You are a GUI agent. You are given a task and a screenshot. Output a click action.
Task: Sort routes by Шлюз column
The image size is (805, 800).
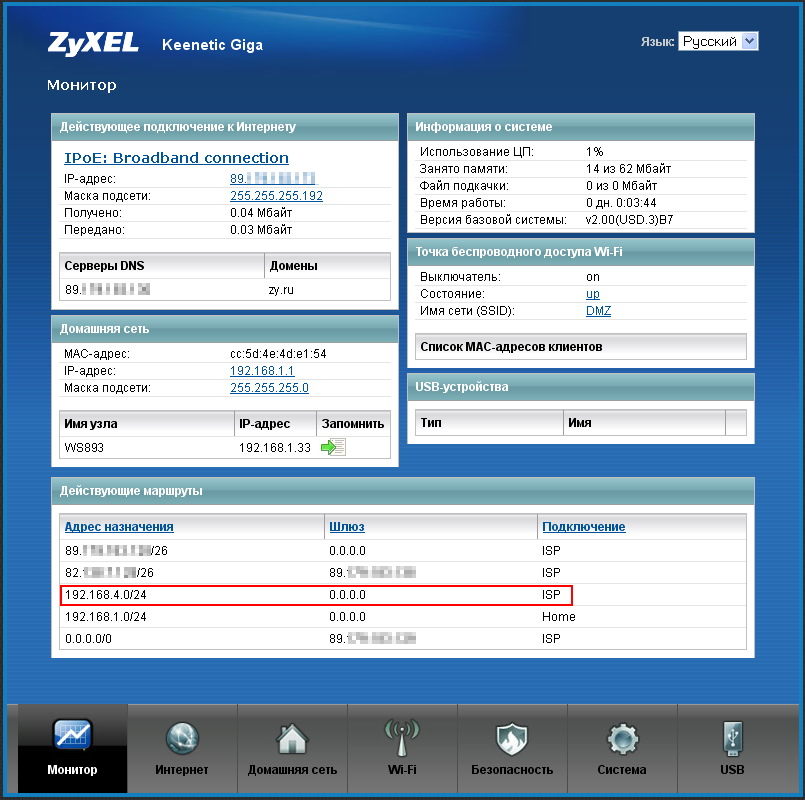click(x=346, y=527)
